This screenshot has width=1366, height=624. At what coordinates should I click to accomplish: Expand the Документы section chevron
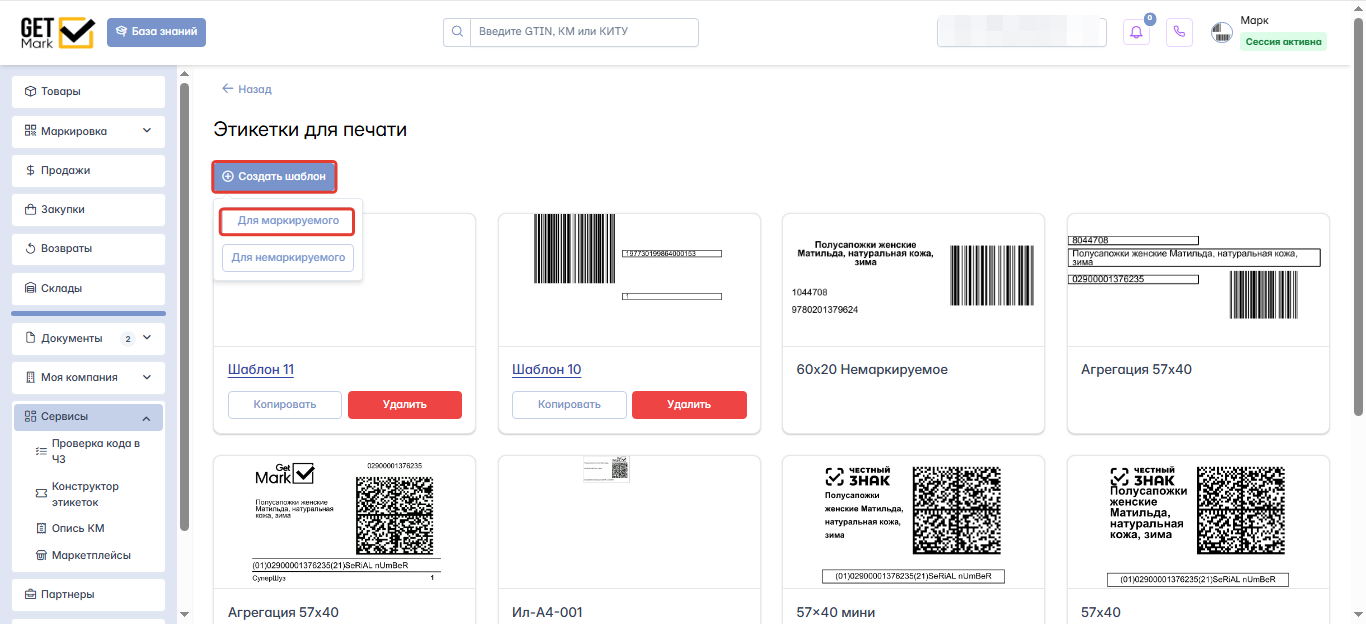(147, 338)
